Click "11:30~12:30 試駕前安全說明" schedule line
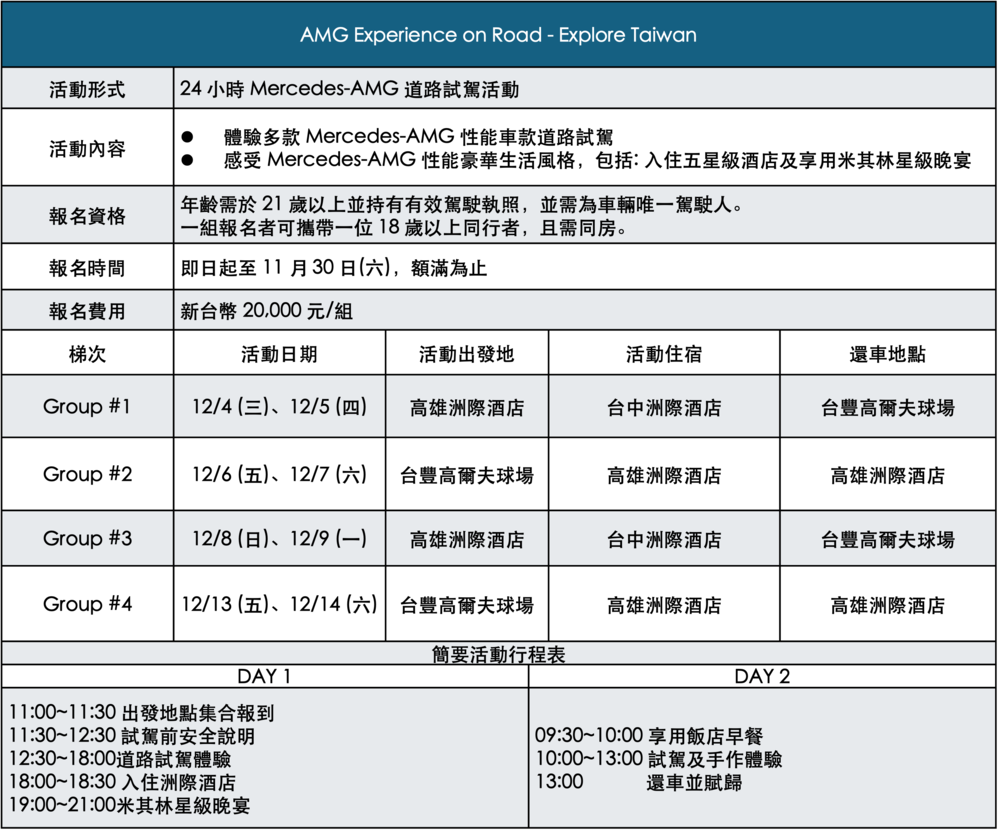 click(x=132, y=736)
